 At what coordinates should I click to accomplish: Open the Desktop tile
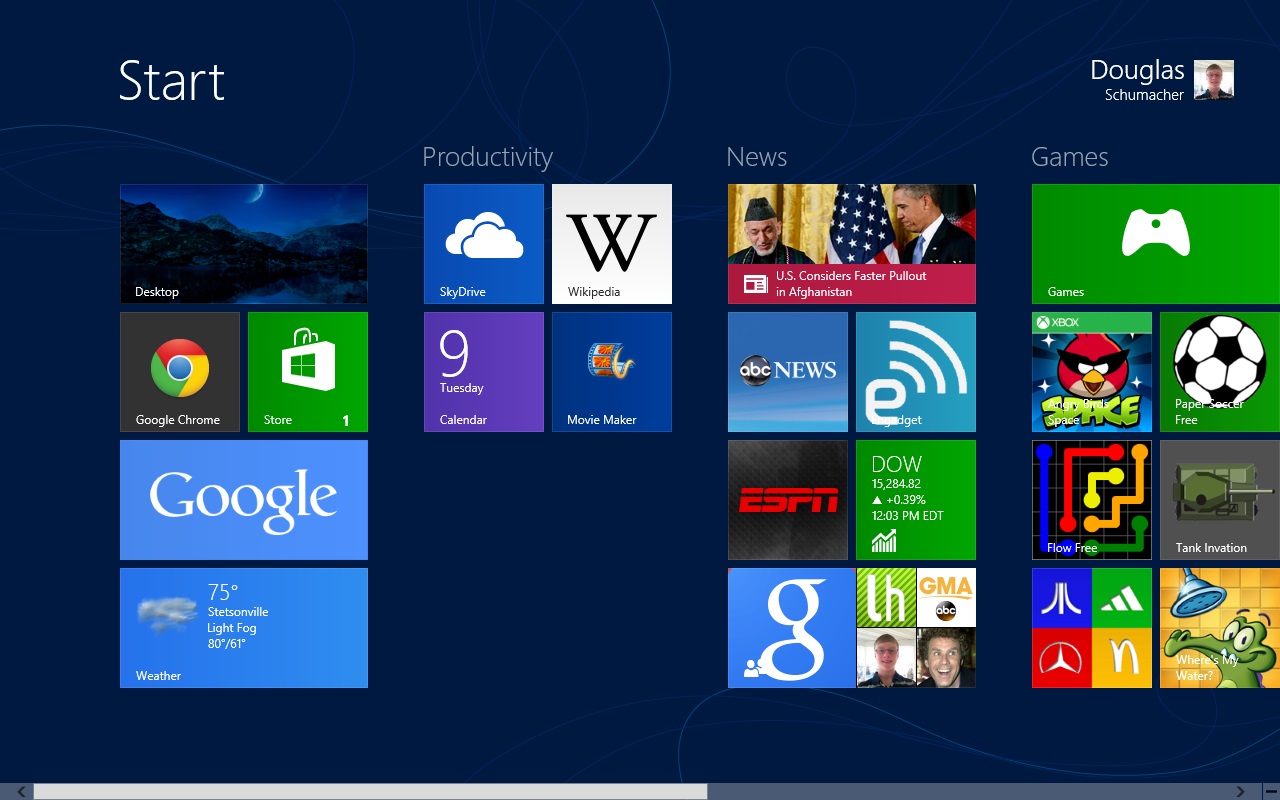pyautogui.click(x=244, y=244)
